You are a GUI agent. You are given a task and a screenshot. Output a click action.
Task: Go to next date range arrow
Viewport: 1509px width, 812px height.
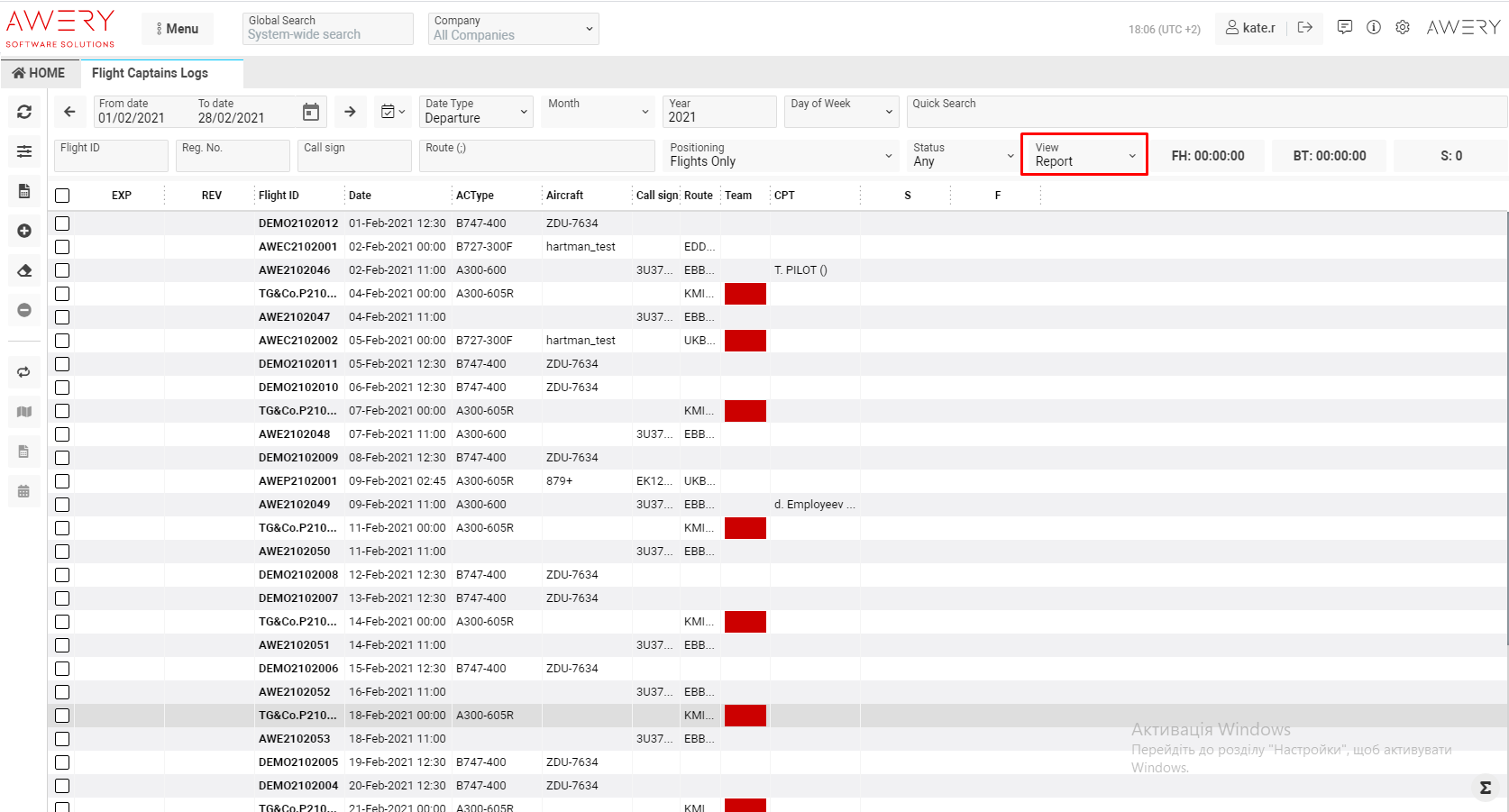[x=350, y=112]
